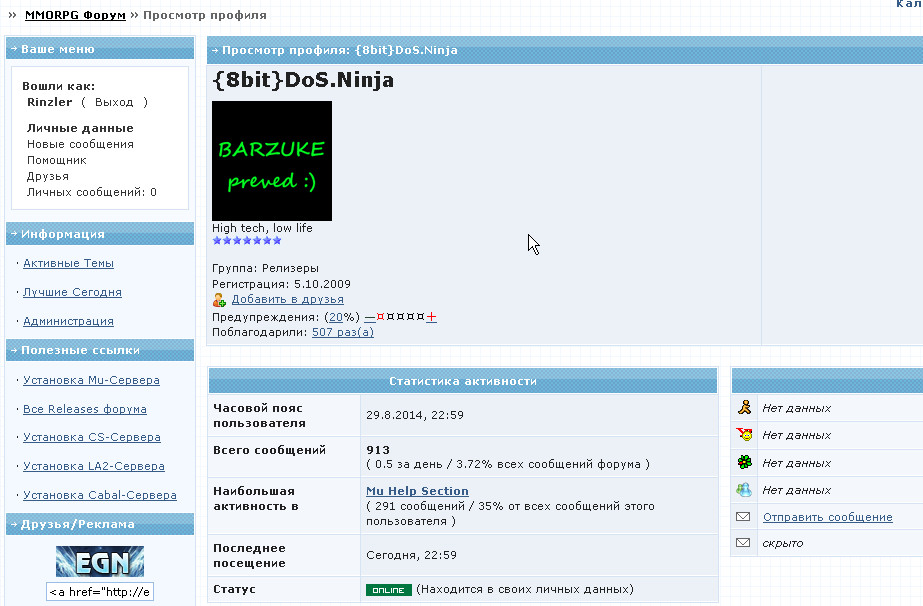Click the Группа: Релизеры text
The width and height of the screenshot is (923, 606).
(x=265, y=268)
